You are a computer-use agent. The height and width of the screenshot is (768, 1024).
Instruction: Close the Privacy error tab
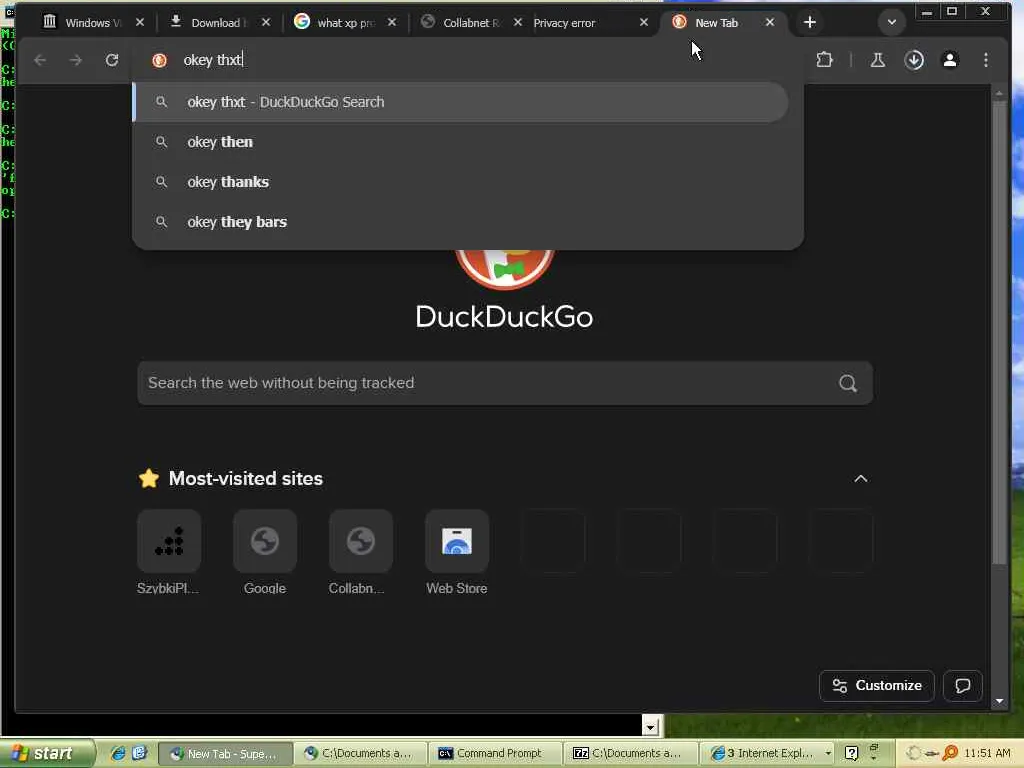(644, 22)
